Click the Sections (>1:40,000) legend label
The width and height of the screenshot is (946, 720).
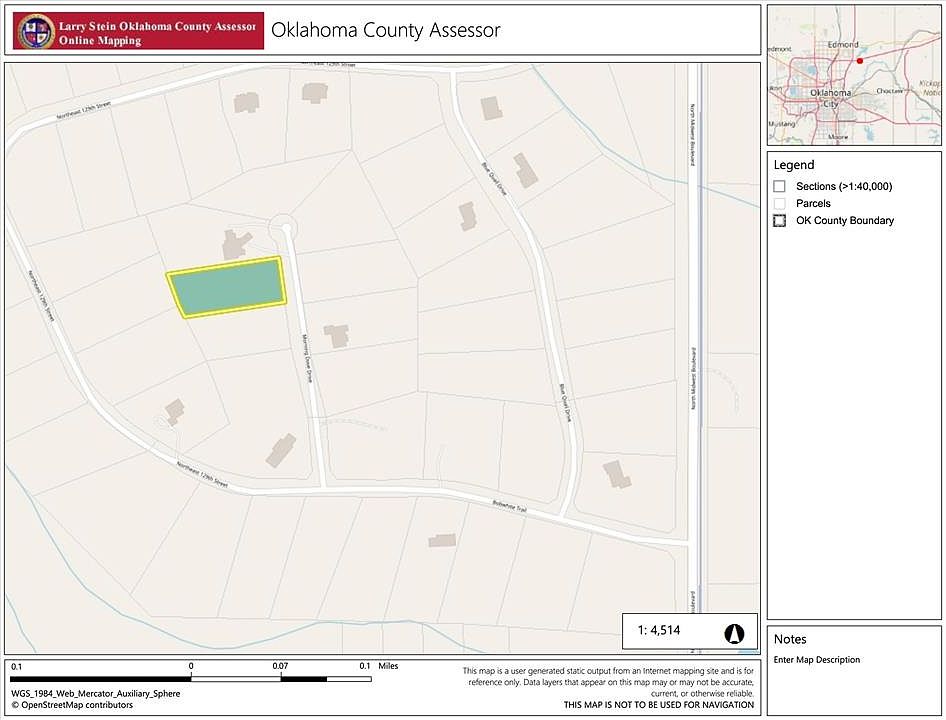click(x=844, y=186)
